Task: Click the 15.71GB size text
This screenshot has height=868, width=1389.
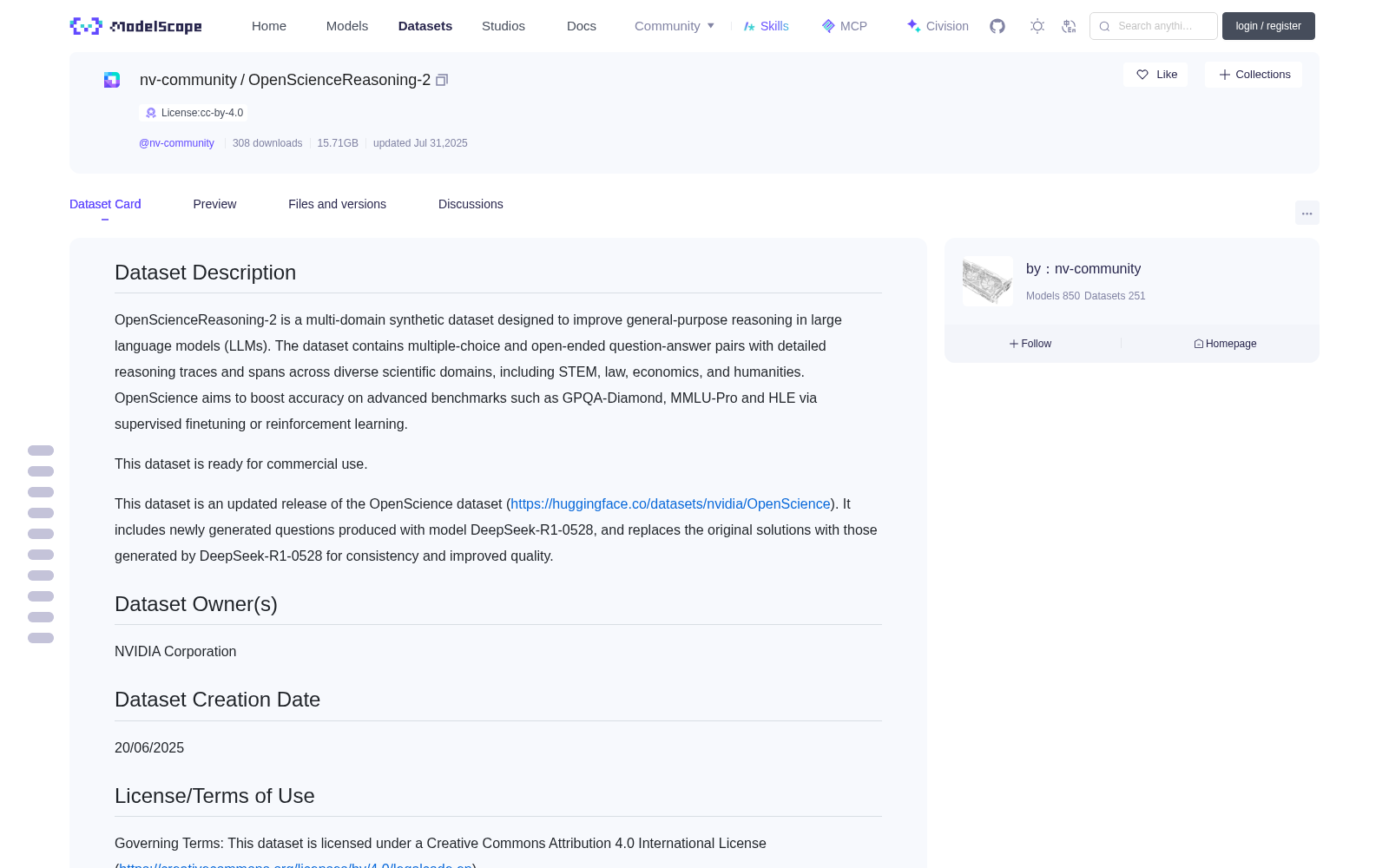Action: tap(338, 143)
